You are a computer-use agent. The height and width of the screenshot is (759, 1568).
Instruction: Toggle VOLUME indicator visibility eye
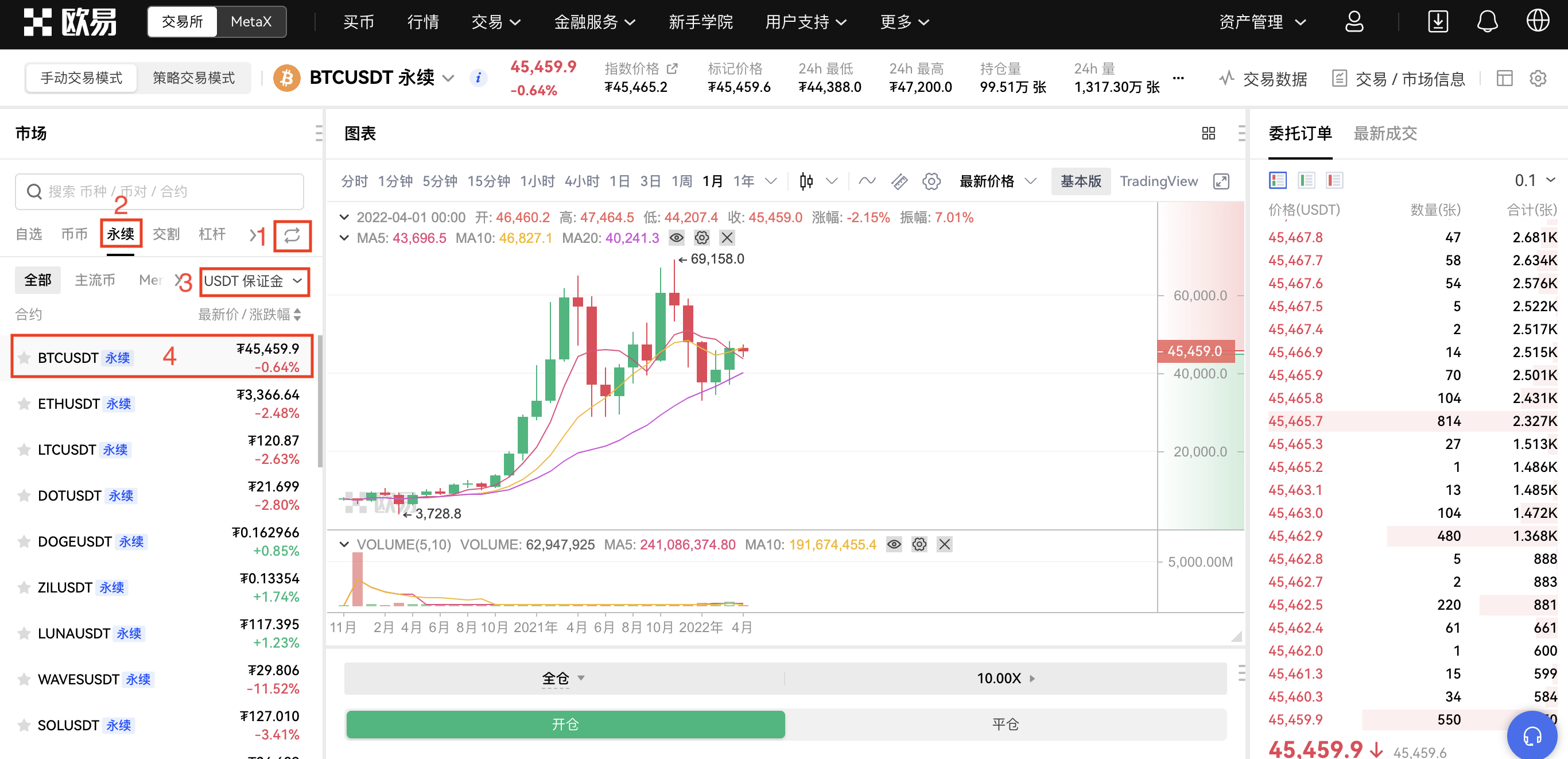pyautogui.click(x=894, y=544)
